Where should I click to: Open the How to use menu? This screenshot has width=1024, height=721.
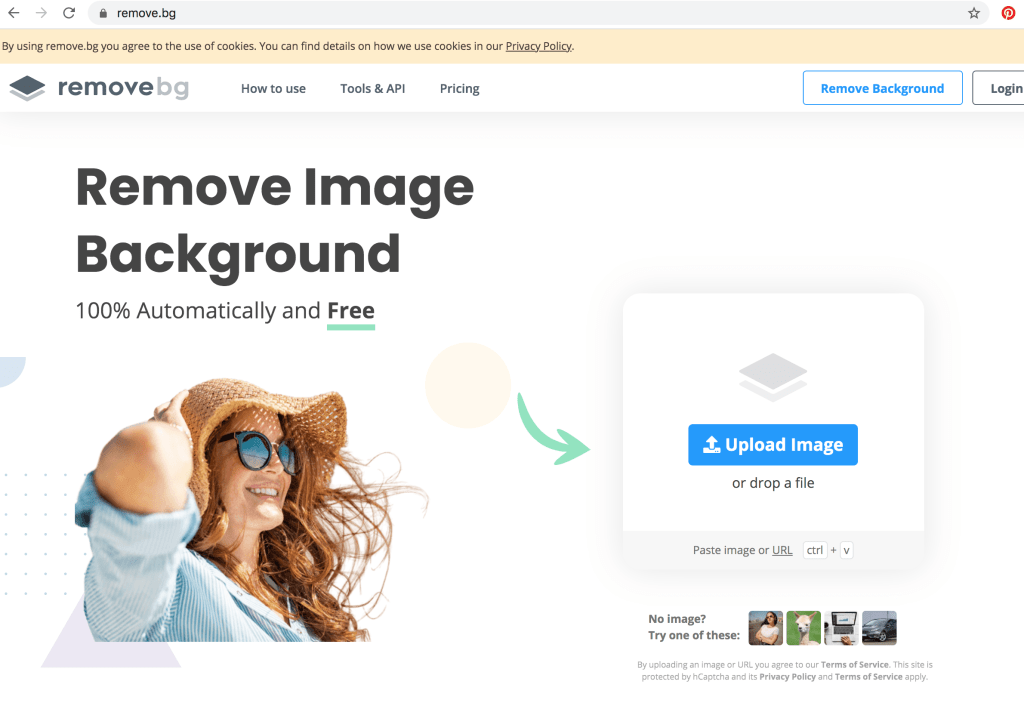click(273, 88)
